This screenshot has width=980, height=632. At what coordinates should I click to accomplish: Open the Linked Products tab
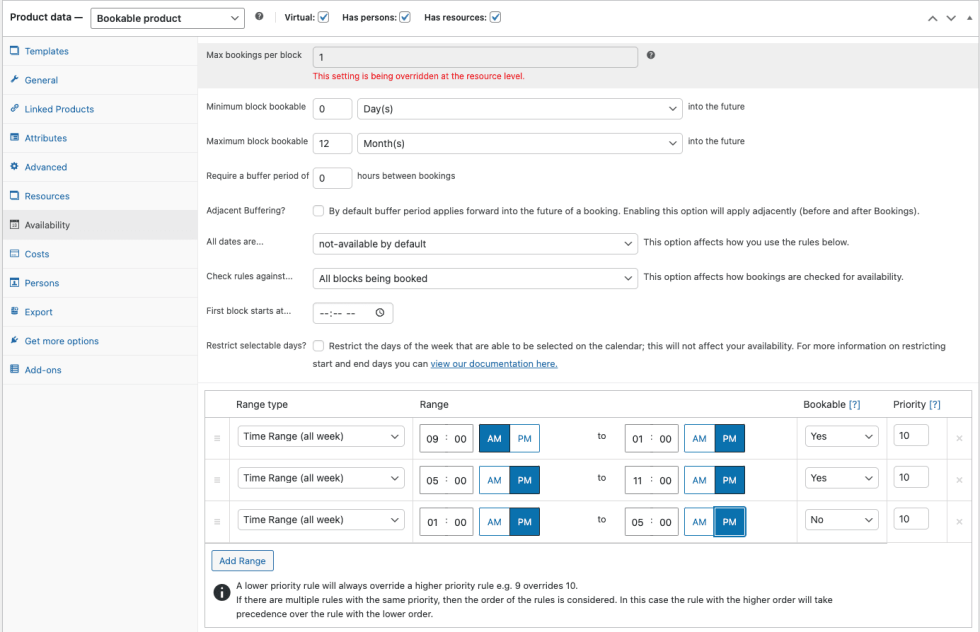(59, 109)
